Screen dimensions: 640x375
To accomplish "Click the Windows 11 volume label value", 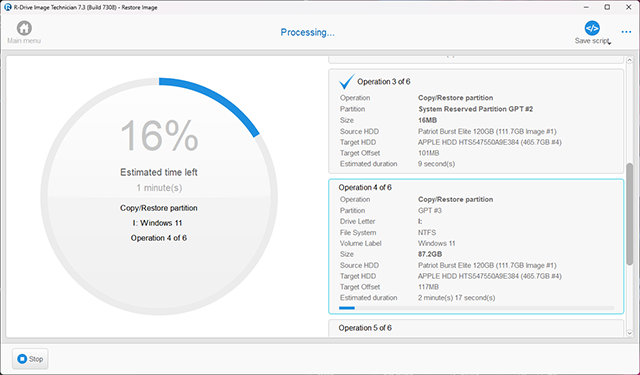I will point(436,243).
